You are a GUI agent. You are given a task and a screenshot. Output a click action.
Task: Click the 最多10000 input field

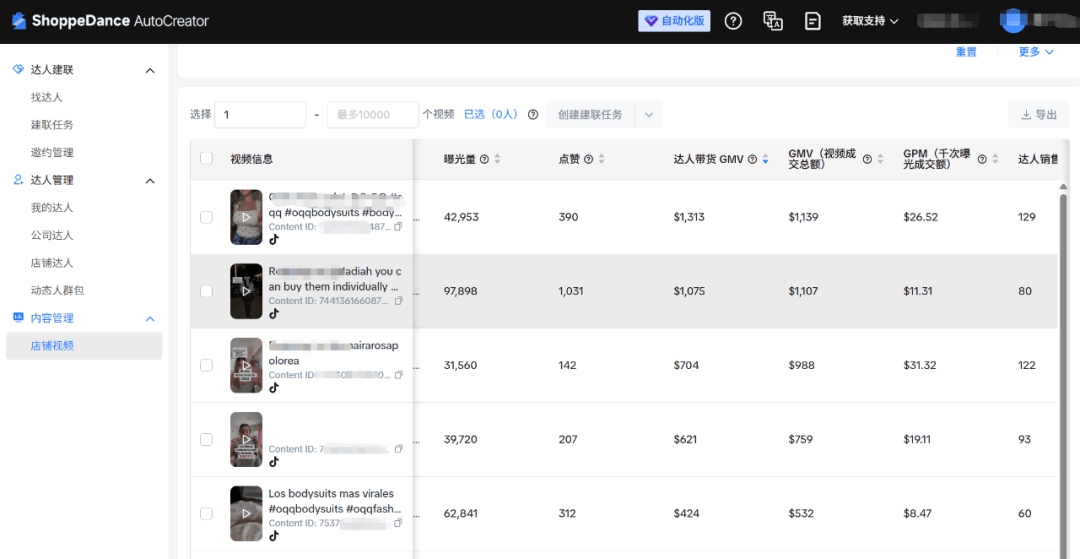tap(373, 114)
